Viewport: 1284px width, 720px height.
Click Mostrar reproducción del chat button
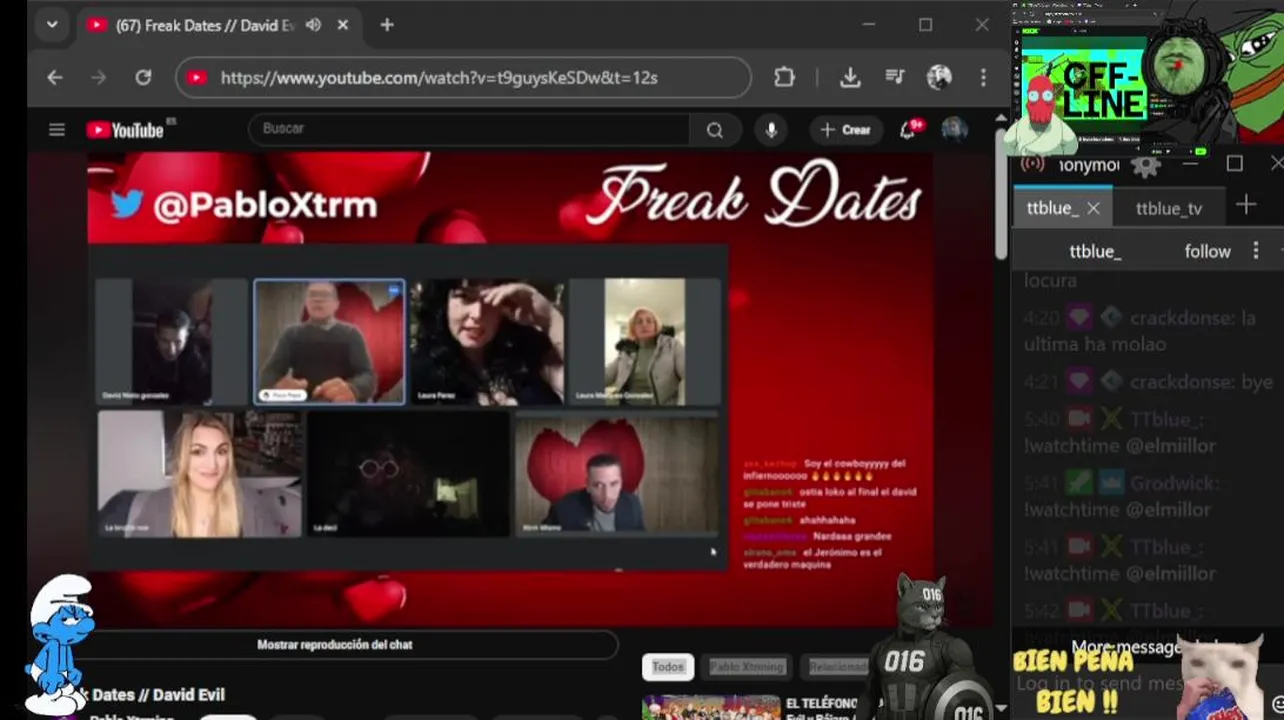click(x=335, y=645)
